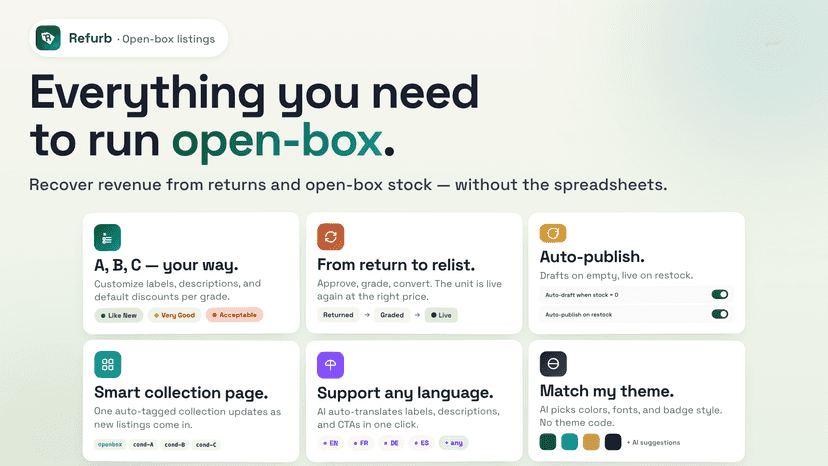828x466 pixels.
Task: Click the + any language chip
Action: 454,443
